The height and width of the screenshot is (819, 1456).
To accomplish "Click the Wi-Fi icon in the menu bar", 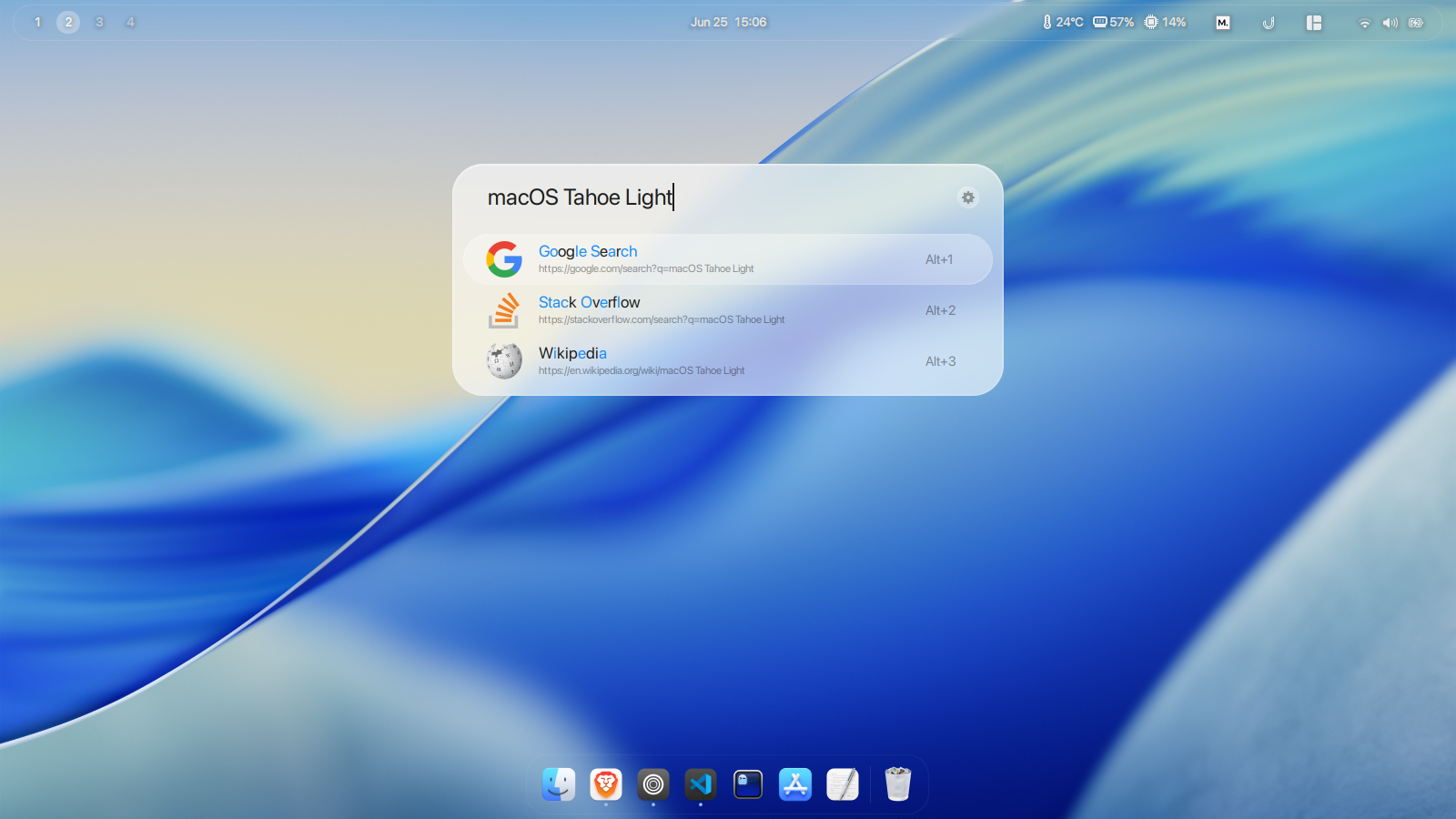I will pyautogui.click(x=1364, y=22).
